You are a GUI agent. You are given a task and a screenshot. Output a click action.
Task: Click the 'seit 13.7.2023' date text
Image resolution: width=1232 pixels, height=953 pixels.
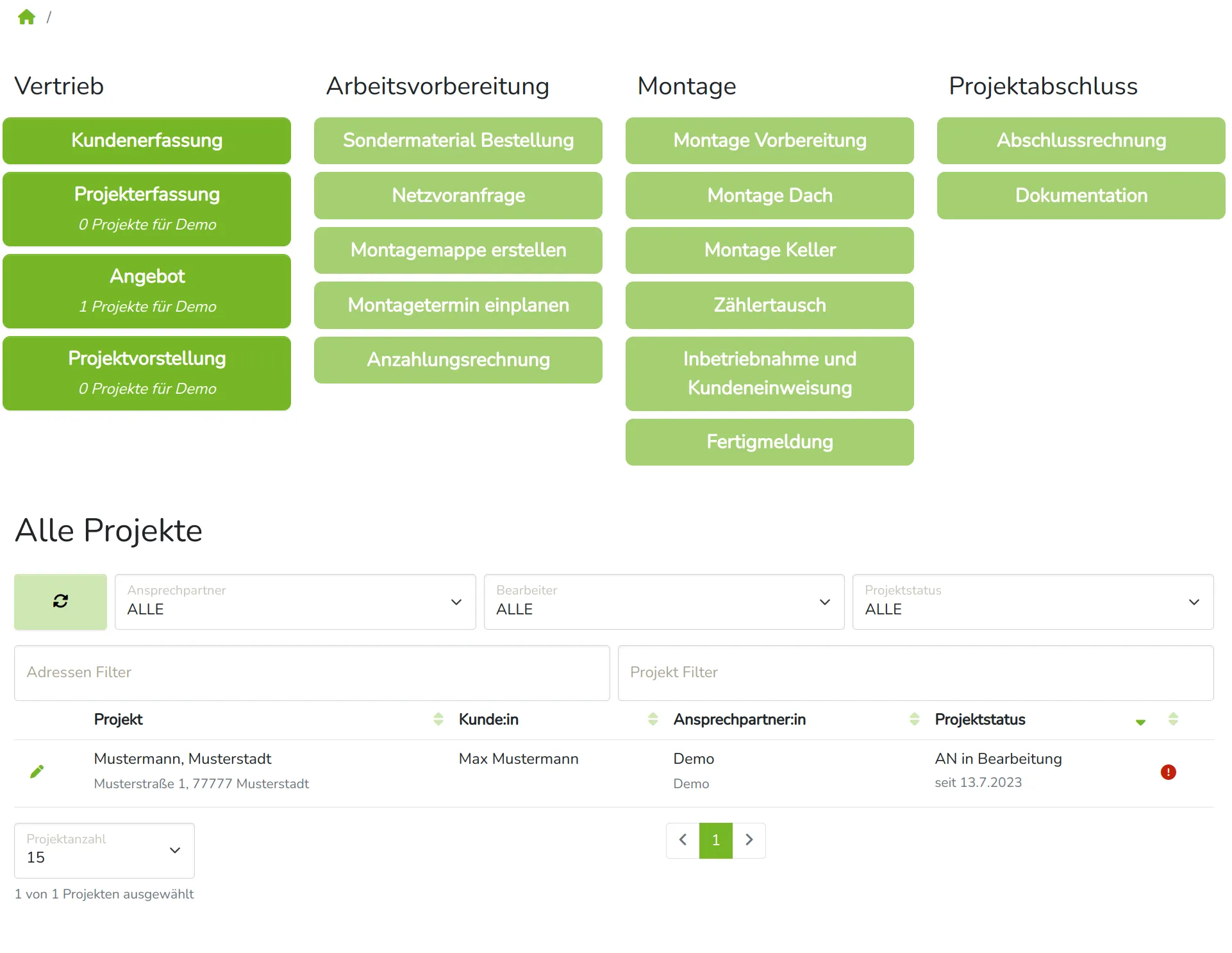pos(978,782)
